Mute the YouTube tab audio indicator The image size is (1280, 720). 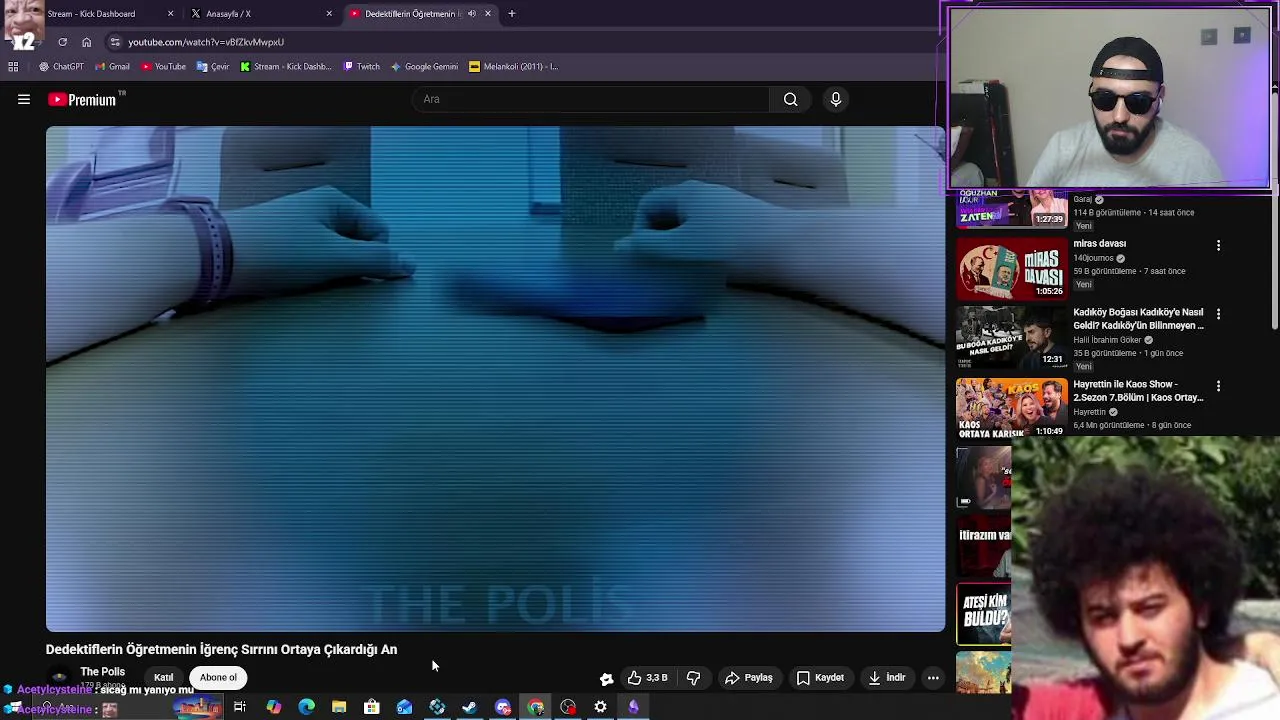coord(472,14)
